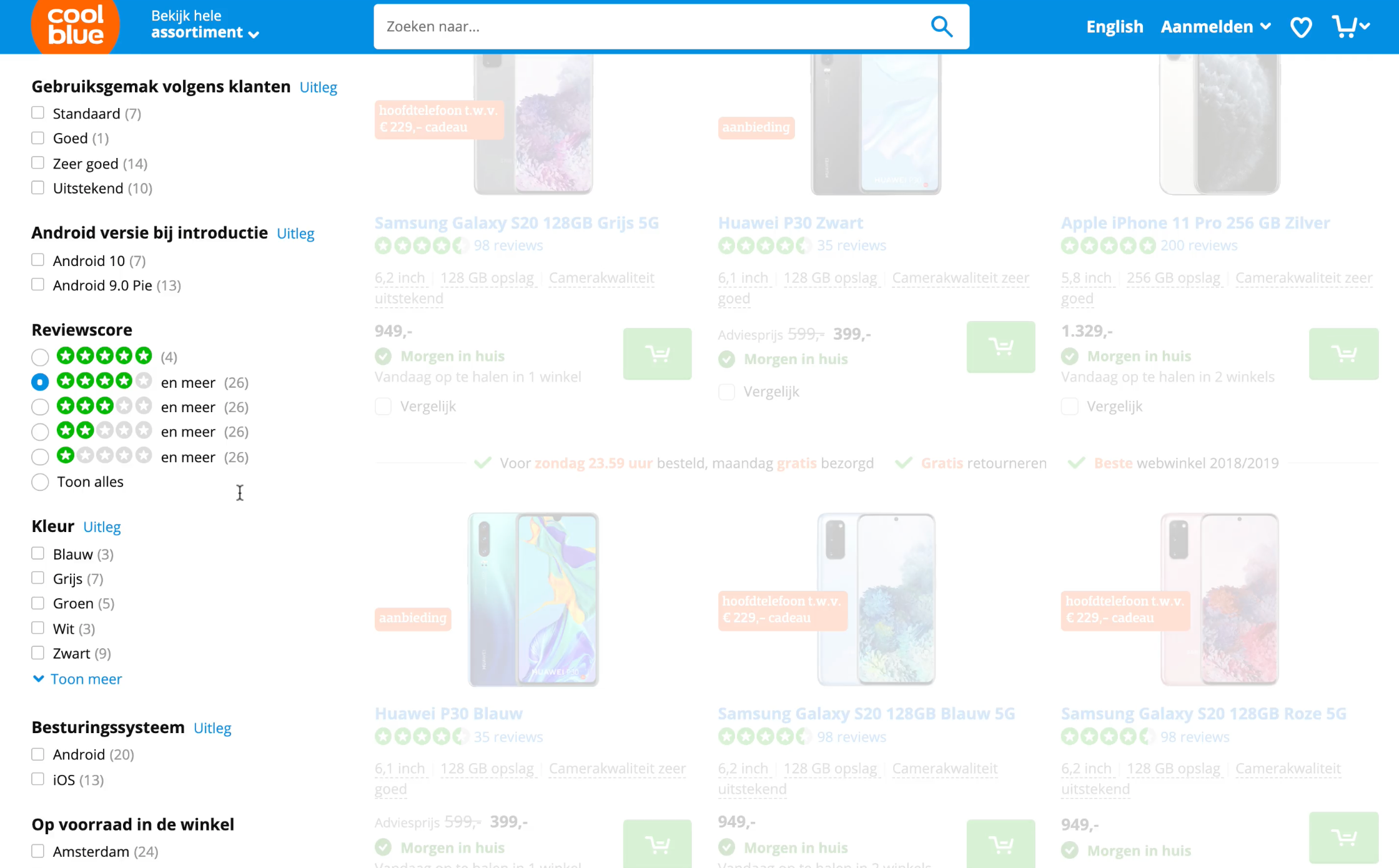Select five-star review score filter
The height and width of the screenshot is (868, 1399).
coord(40,357)
